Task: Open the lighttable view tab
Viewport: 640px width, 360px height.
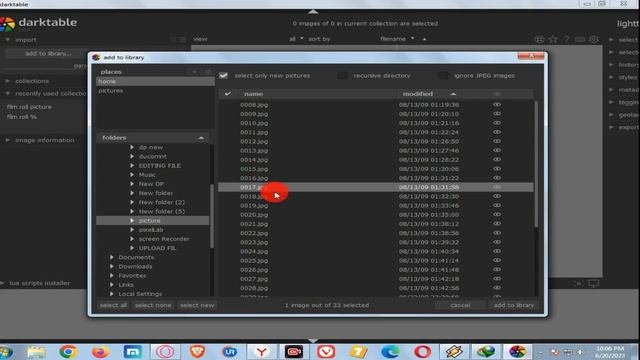Action: click(628, 24)
